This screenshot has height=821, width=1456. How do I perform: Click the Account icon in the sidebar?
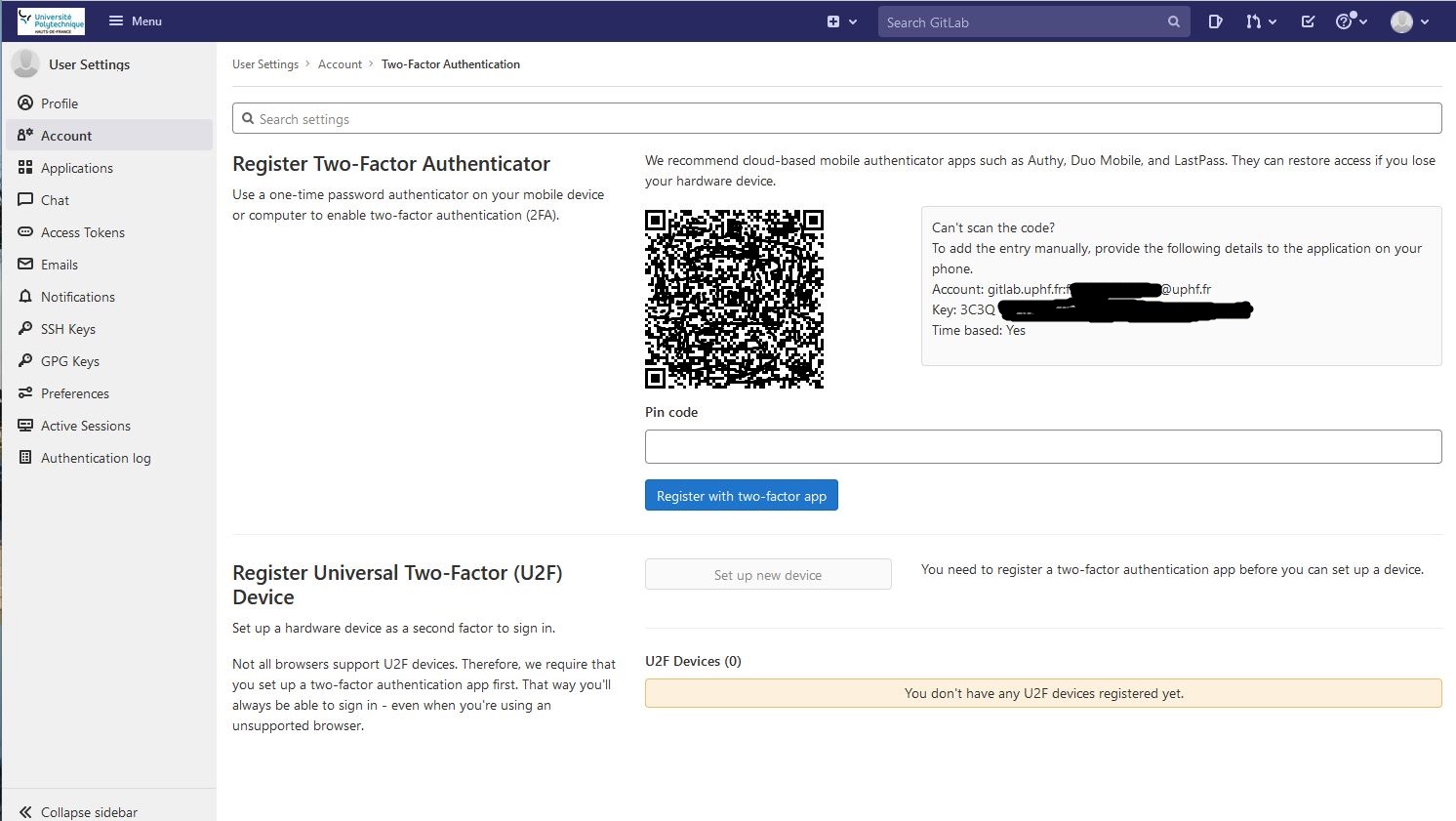tap(25, 135)
